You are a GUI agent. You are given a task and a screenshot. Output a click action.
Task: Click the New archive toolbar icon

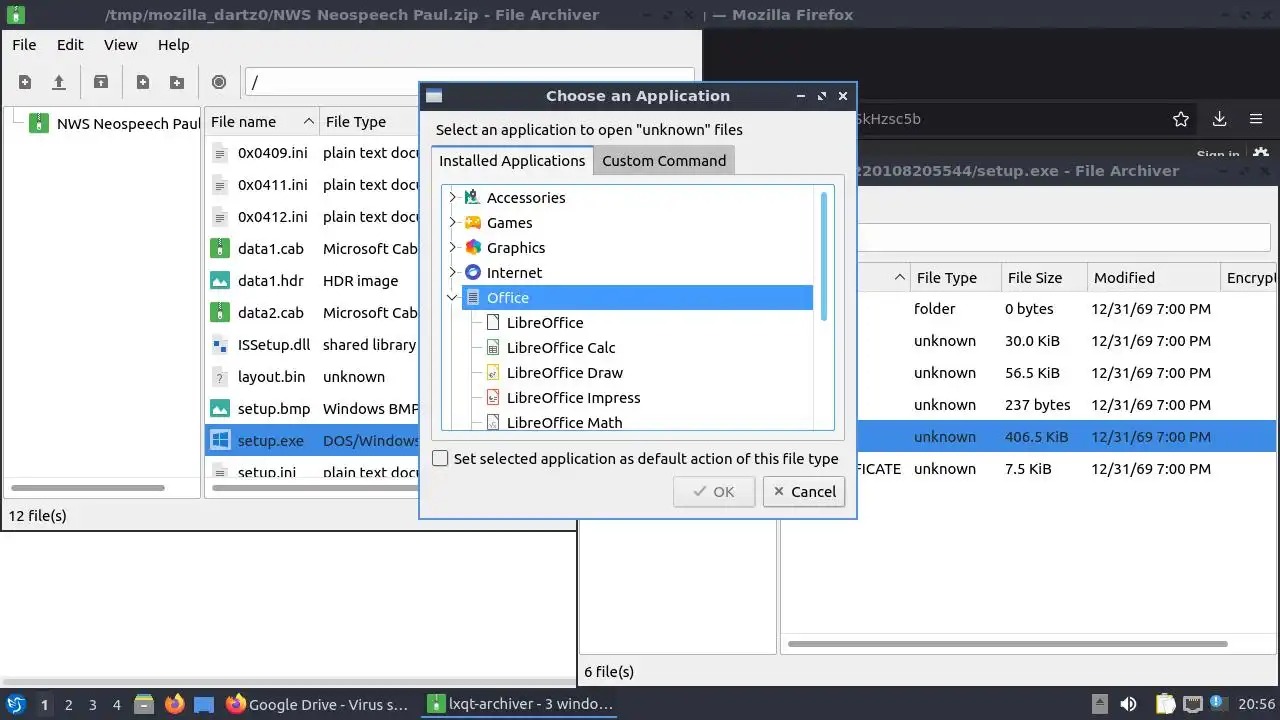click(25, 82)
